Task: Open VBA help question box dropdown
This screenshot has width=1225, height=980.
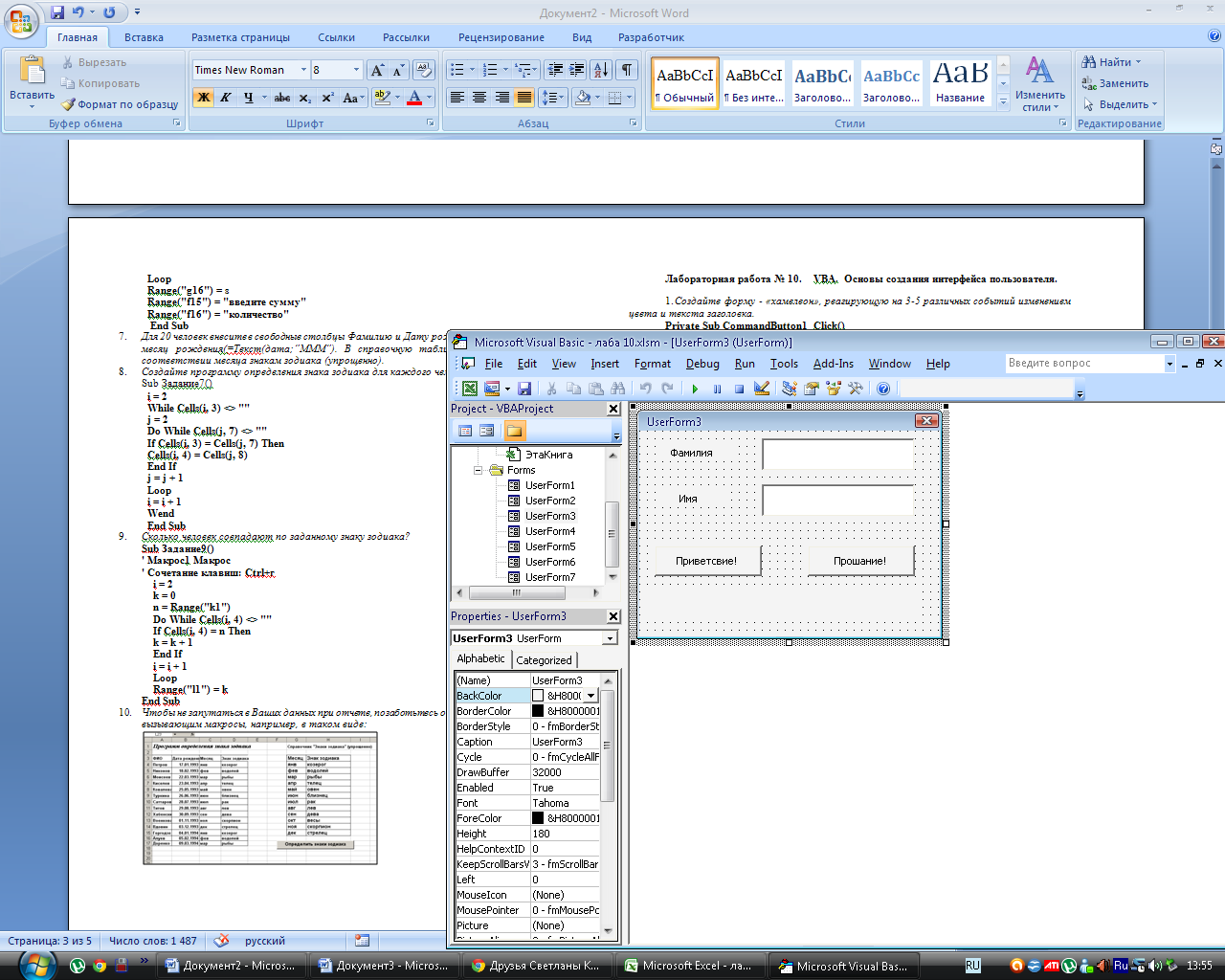Action: point(1169,364)
